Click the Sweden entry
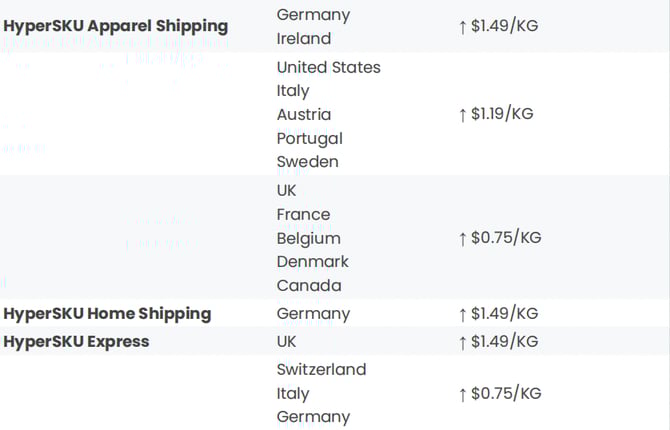Image resolution: width=670 pixels, height=430 pixels. 307,162
